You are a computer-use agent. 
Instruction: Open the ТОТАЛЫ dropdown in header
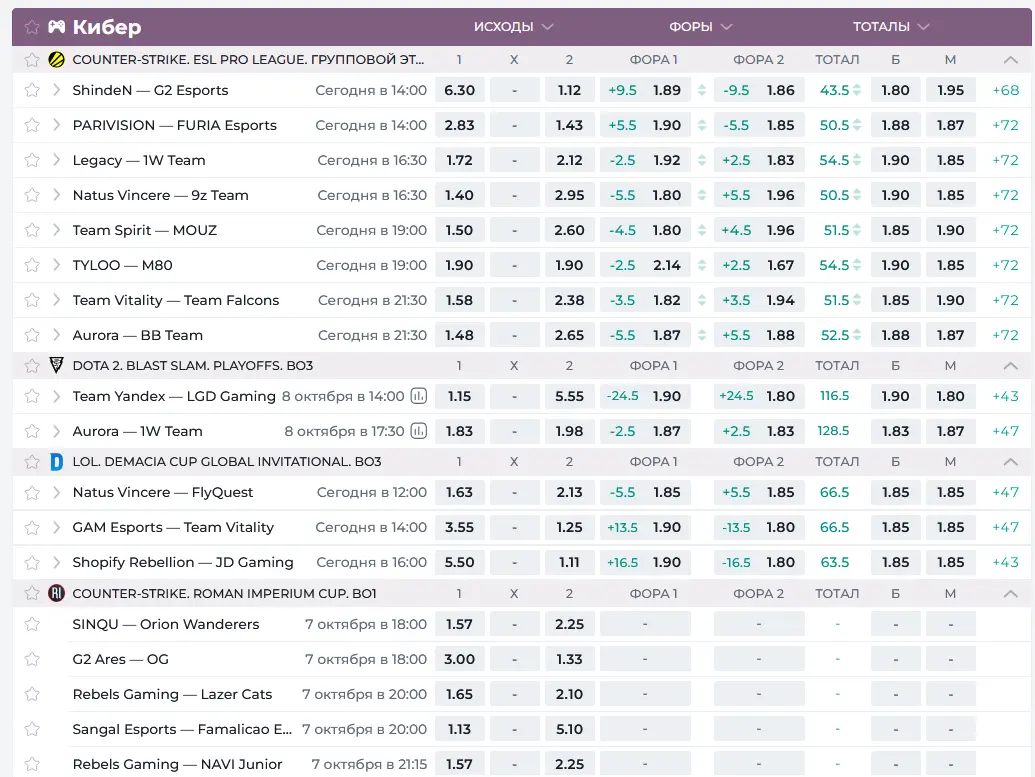(x=890, y=26)
